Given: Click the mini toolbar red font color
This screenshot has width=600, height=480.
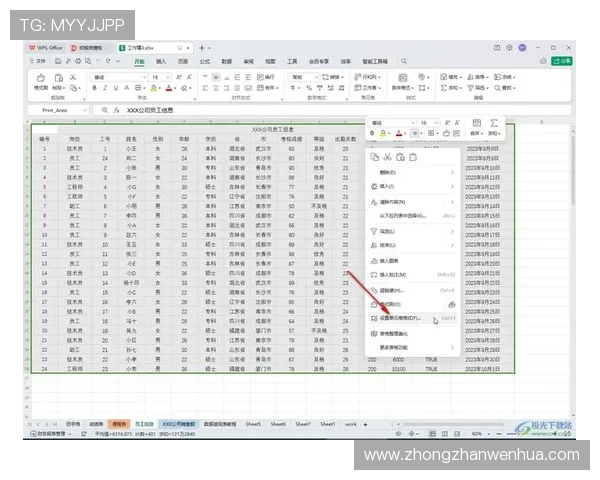Looking at the screenshot, I should [x=399, y=133].
